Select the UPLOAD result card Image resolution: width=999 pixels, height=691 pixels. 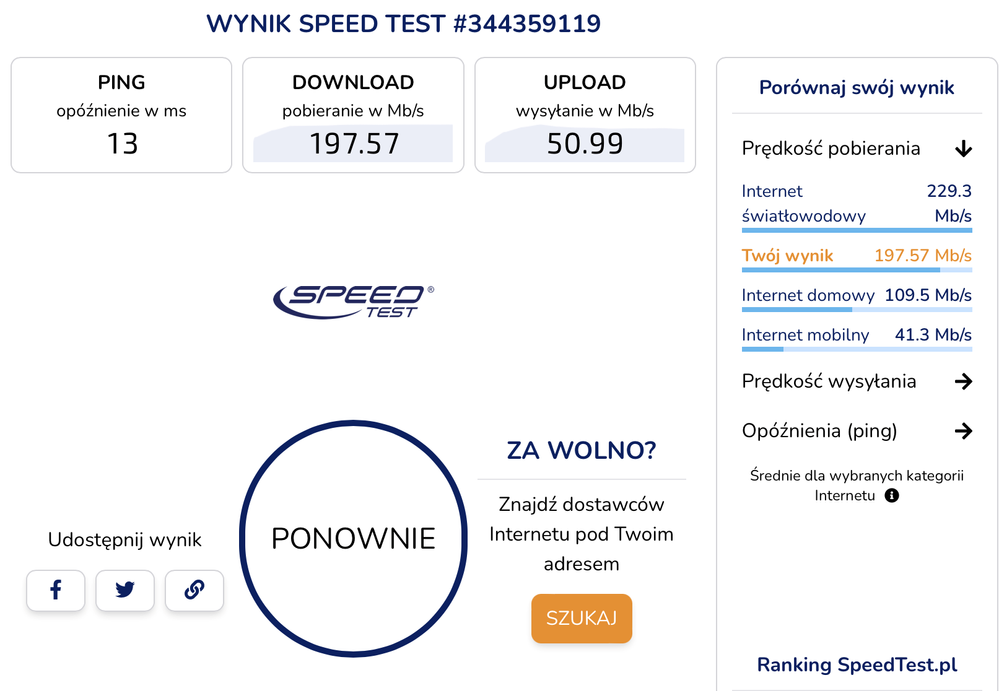tap(585, 115)
